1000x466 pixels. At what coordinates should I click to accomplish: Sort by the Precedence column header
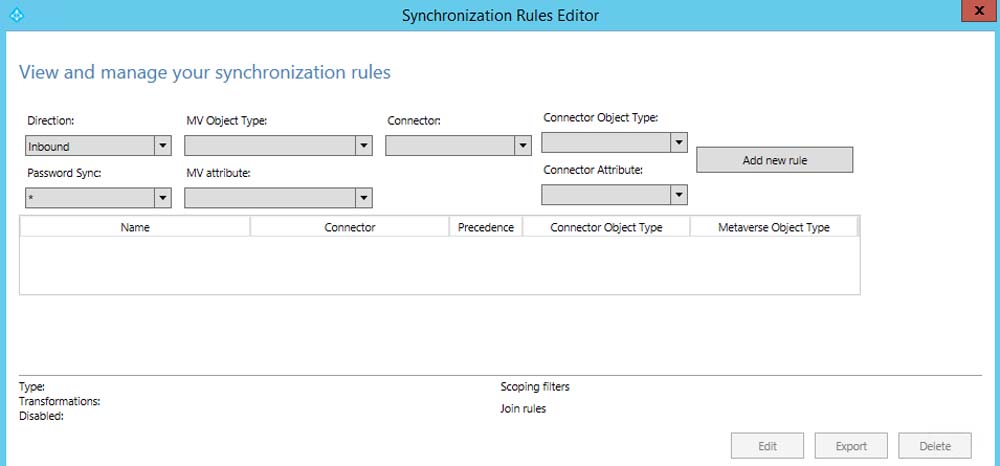485,227
